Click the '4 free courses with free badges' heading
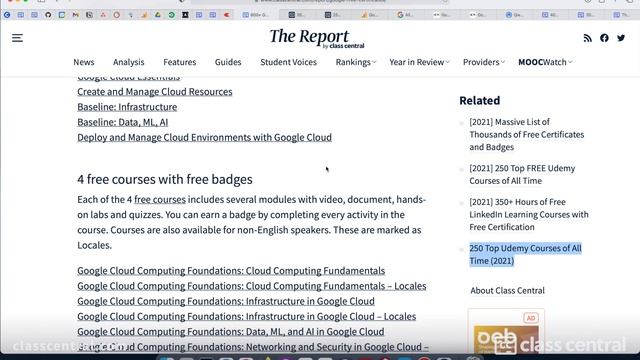This screenshot has height=360, width=640. pos(165,179)
